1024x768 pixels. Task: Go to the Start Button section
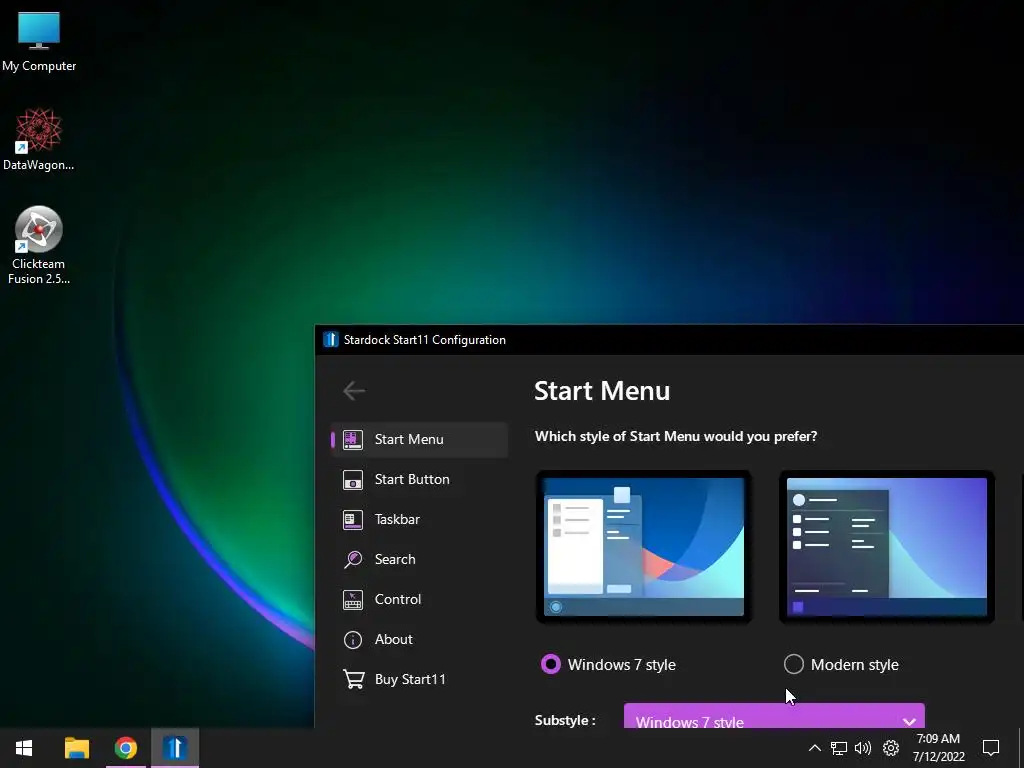point(420,479)
